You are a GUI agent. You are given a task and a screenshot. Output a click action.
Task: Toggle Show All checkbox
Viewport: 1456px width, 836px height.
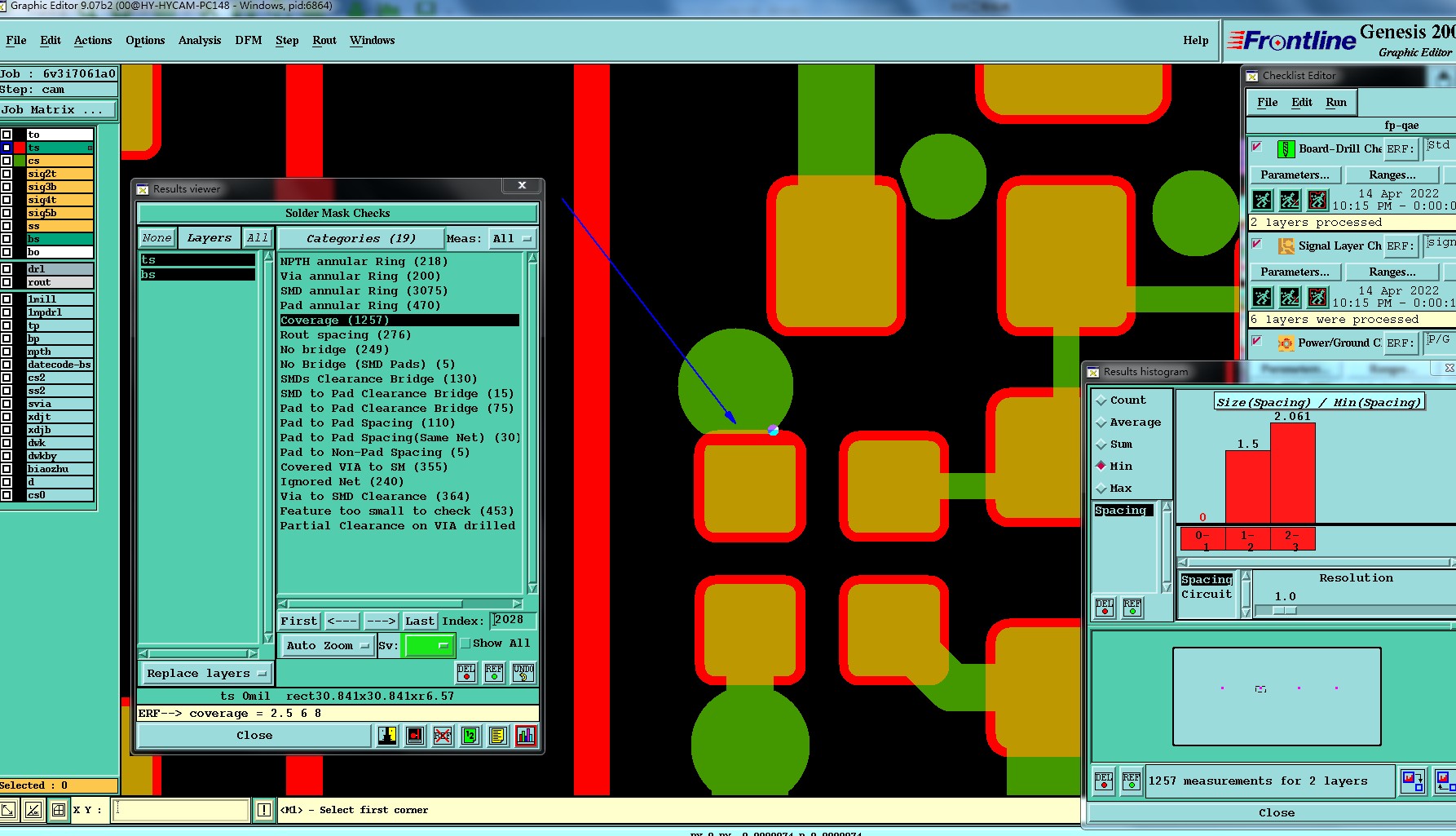(465, 644)
